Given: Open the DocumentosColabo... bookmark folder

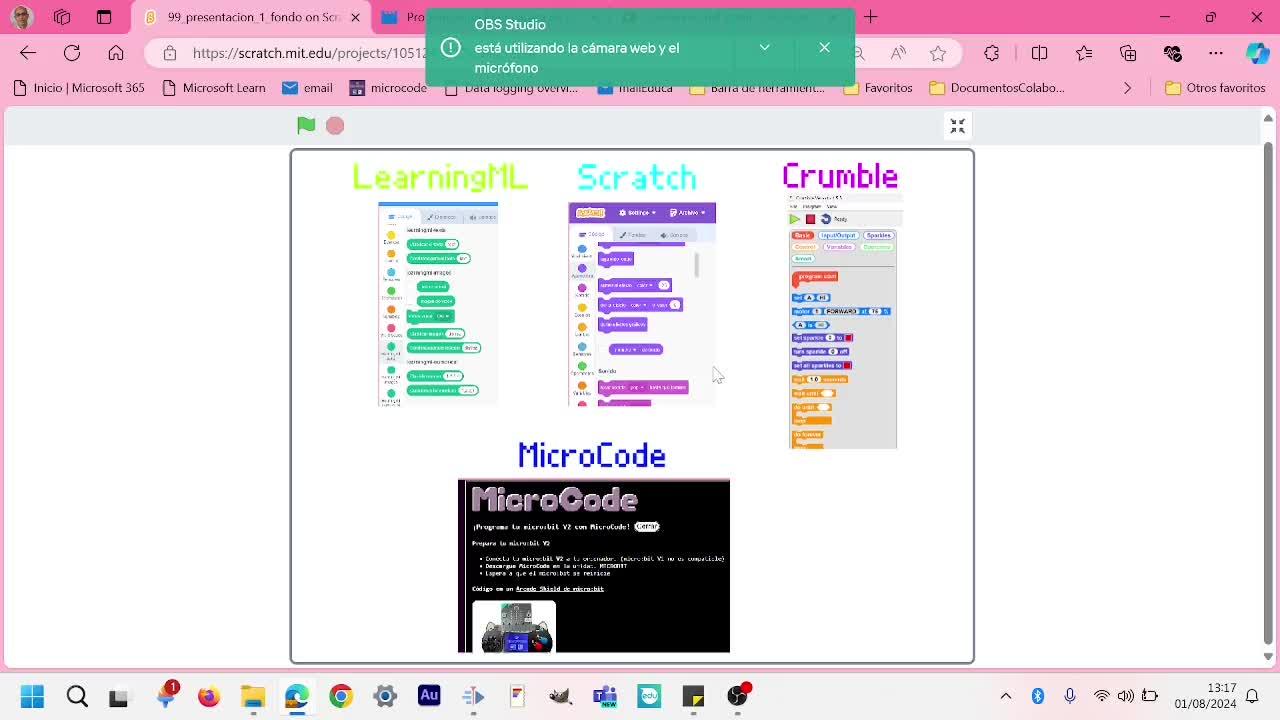Looking at the screenshot, I should [x=997, y=88].
